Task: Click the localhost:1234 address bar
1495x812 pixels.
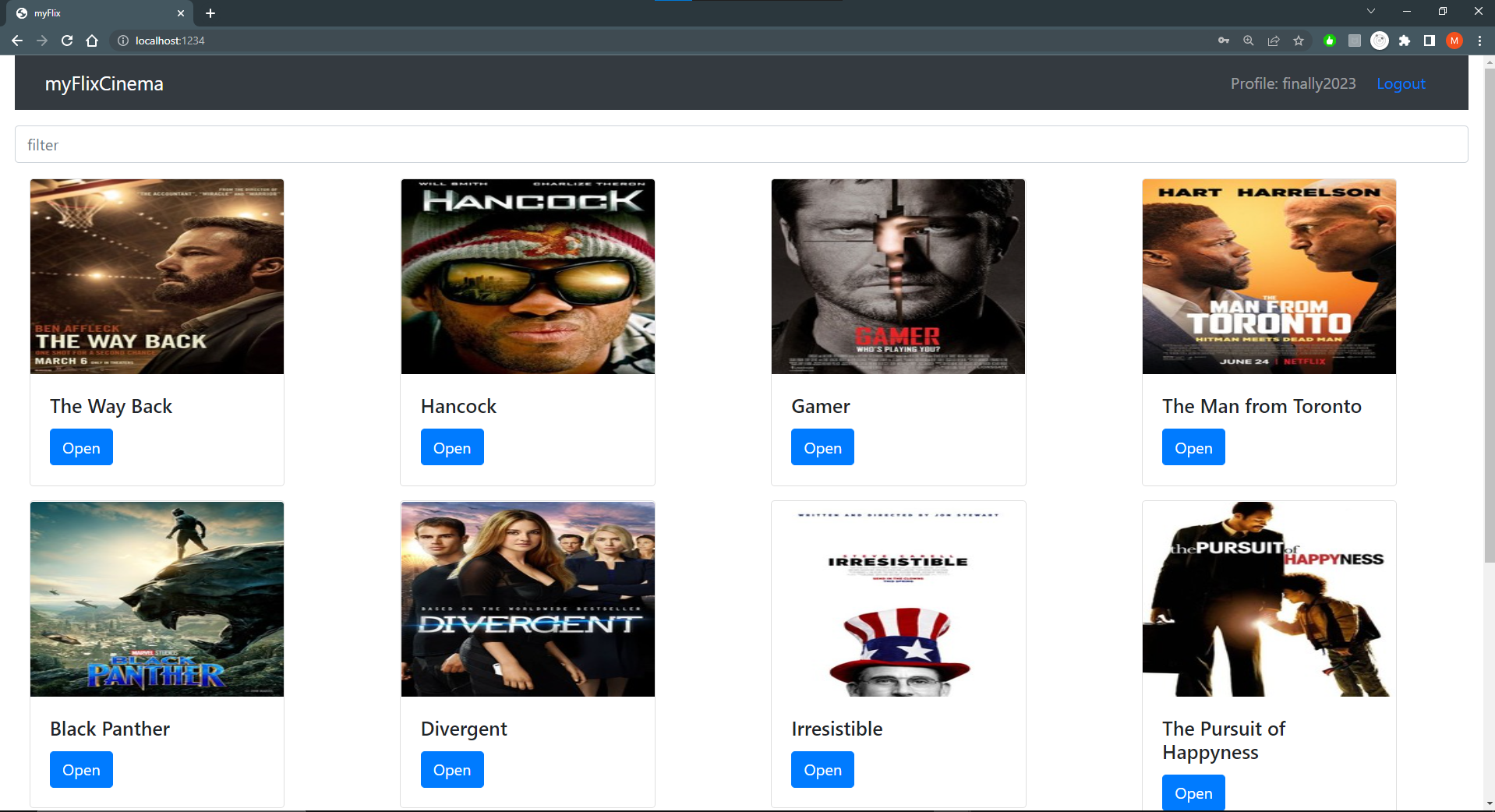Action: coord(663,41)
